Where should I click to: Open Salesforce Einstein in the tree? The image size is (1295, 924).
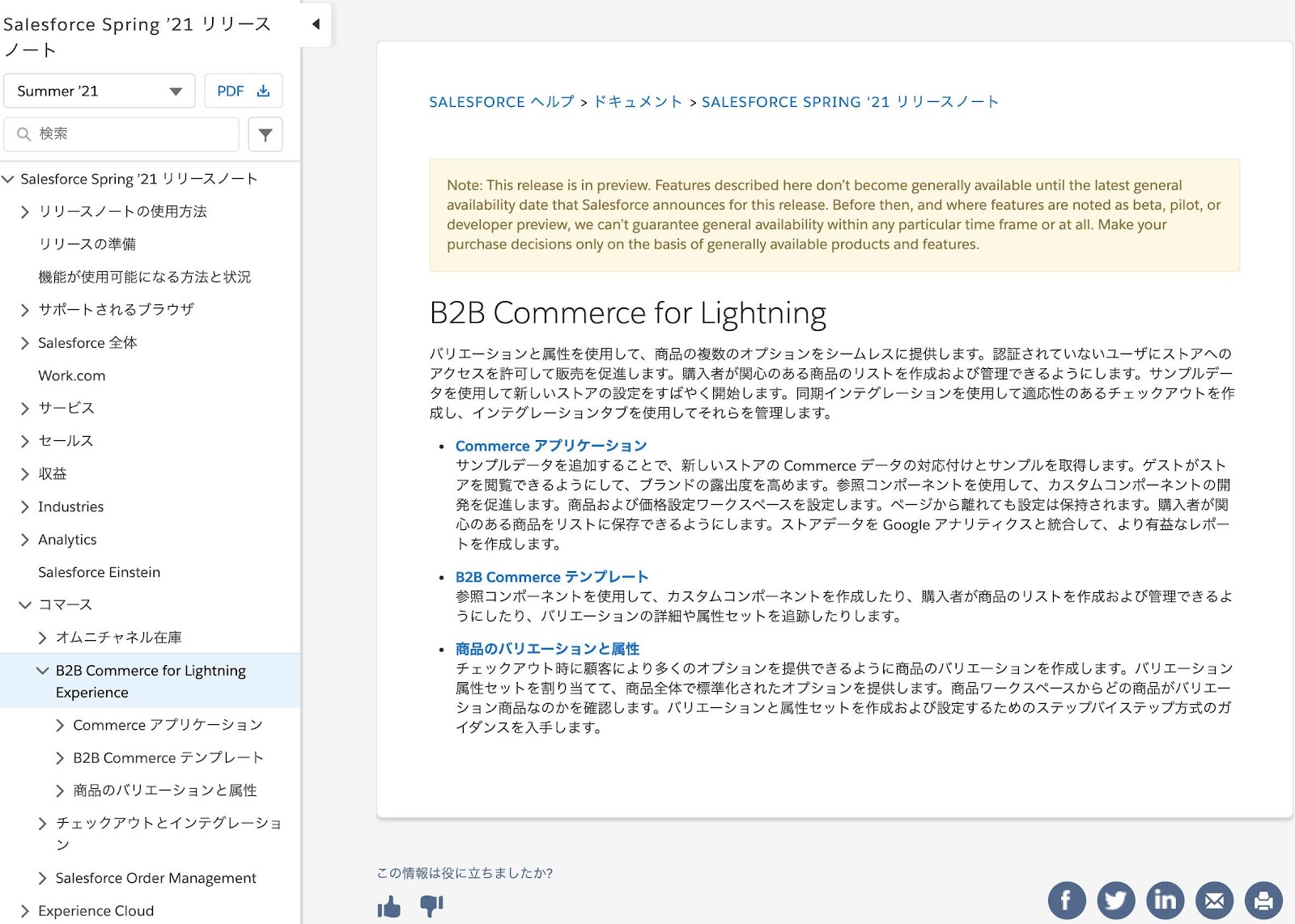pos(100,572)
